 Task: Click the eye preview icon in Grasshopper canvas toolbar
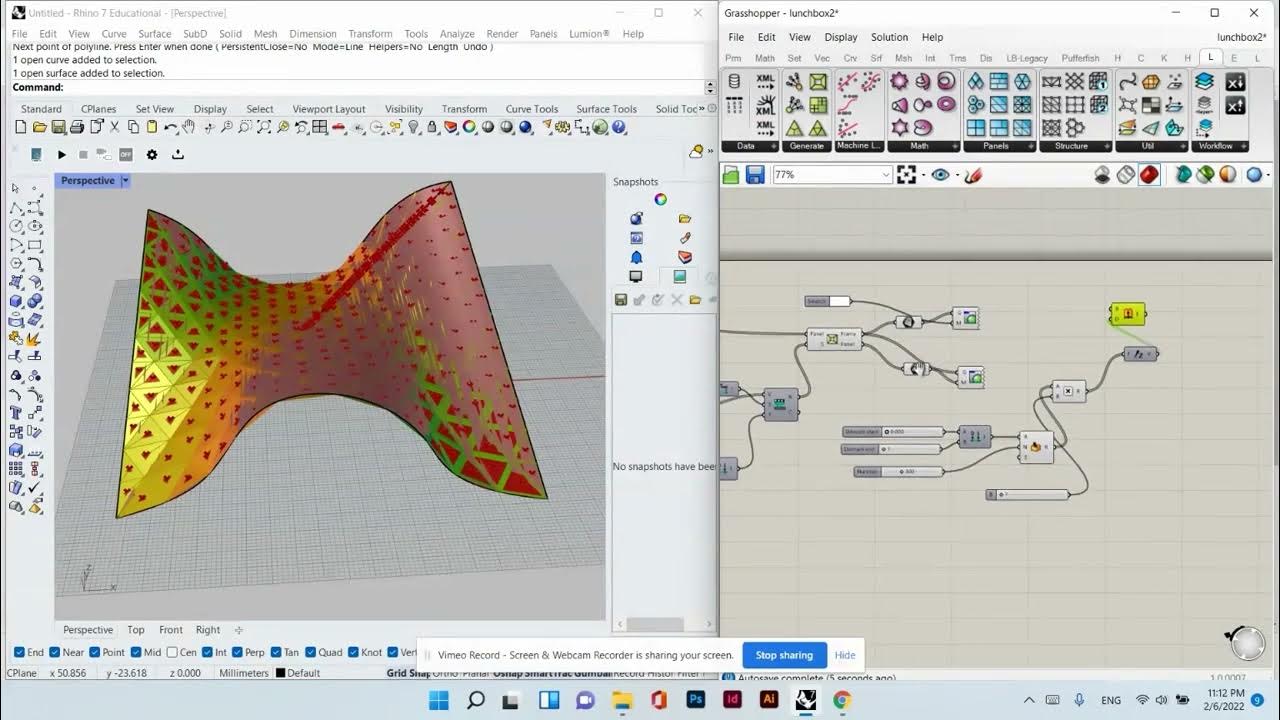pyautogui.click(x=940, y=175)
